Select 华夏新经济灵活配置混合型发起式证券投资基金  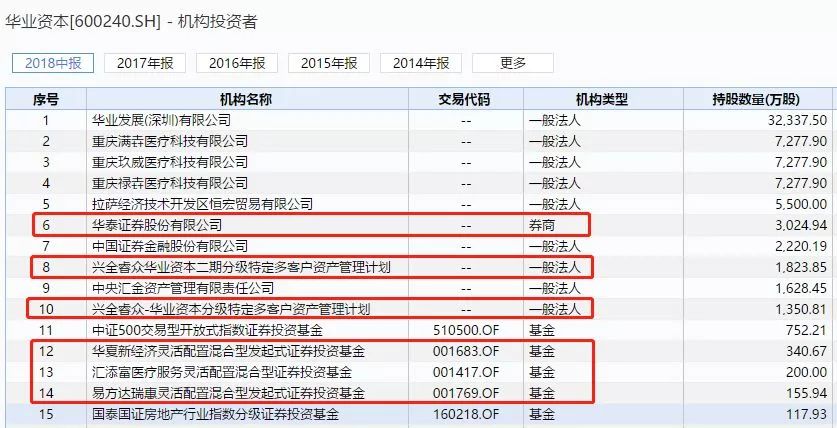[x=228, y=351]
